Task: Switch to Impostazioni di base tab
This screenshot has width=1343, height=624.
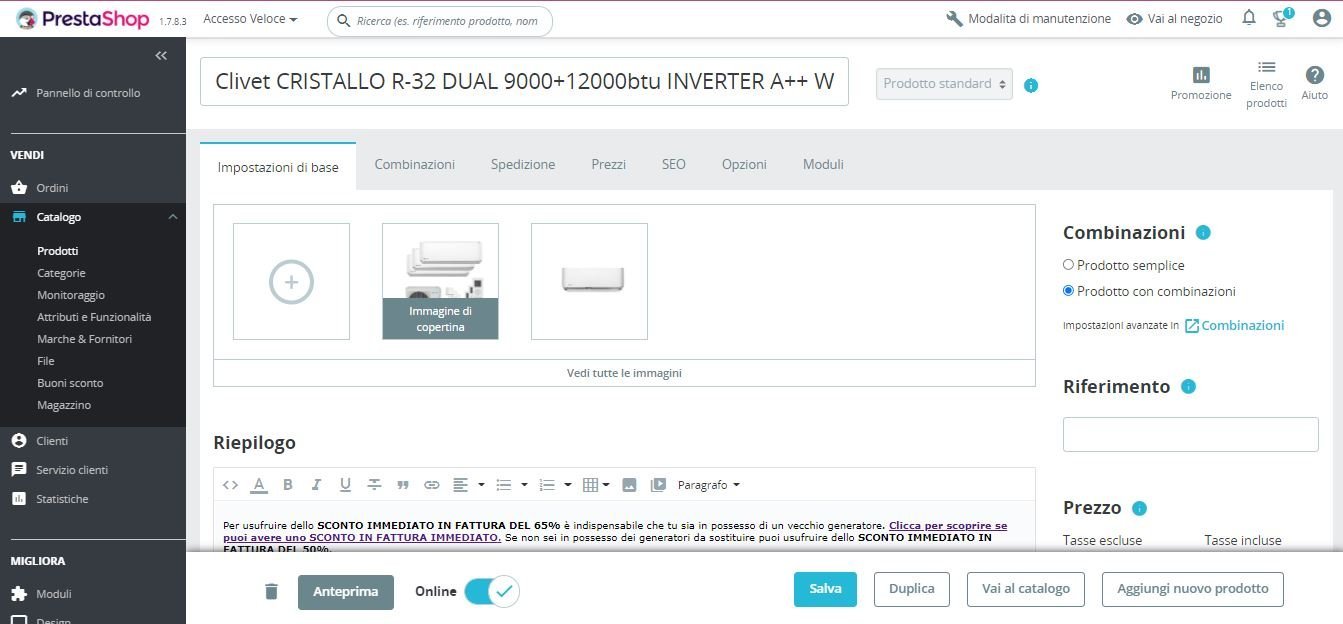Action: (x=278, y=166)
